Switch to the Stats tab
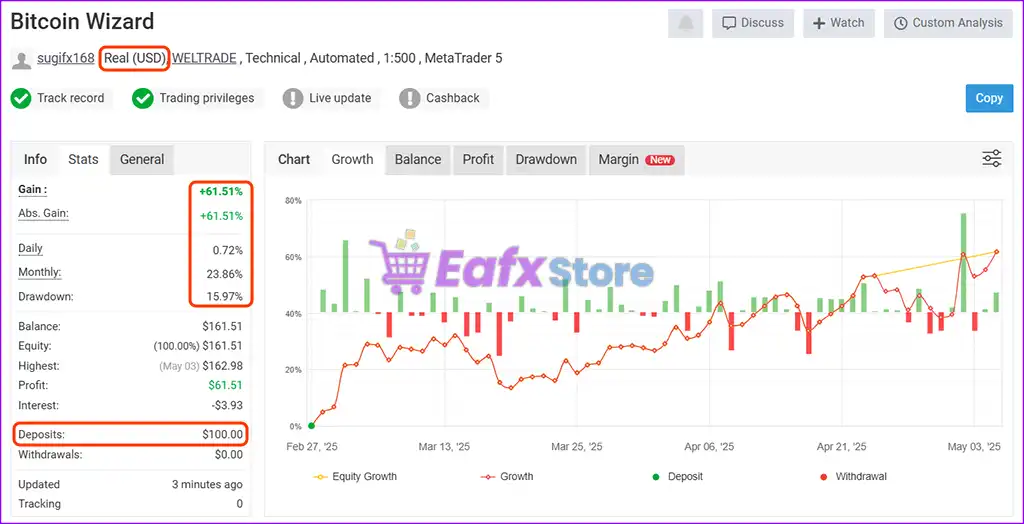1024x524 pixels. point(84,159)
